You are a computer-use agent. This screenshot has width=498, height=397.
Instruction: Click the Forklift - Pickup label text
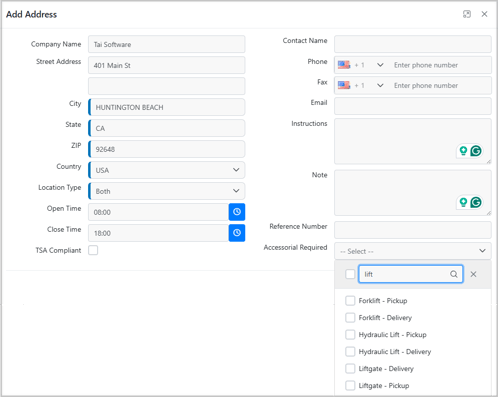[383, 301]
